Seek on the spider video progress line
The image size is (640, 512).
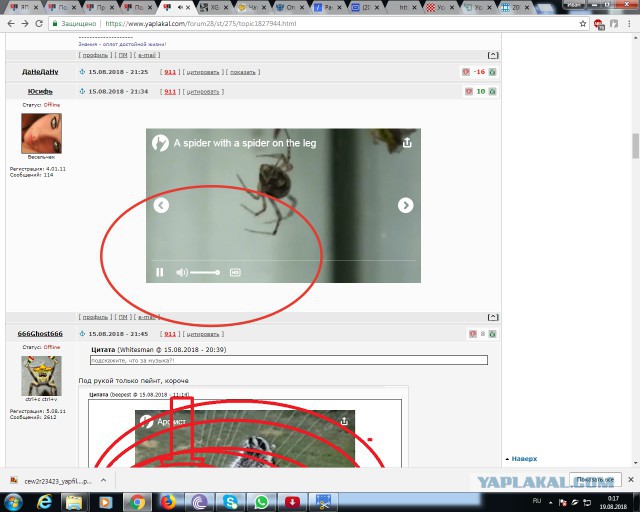click(284, 260)
